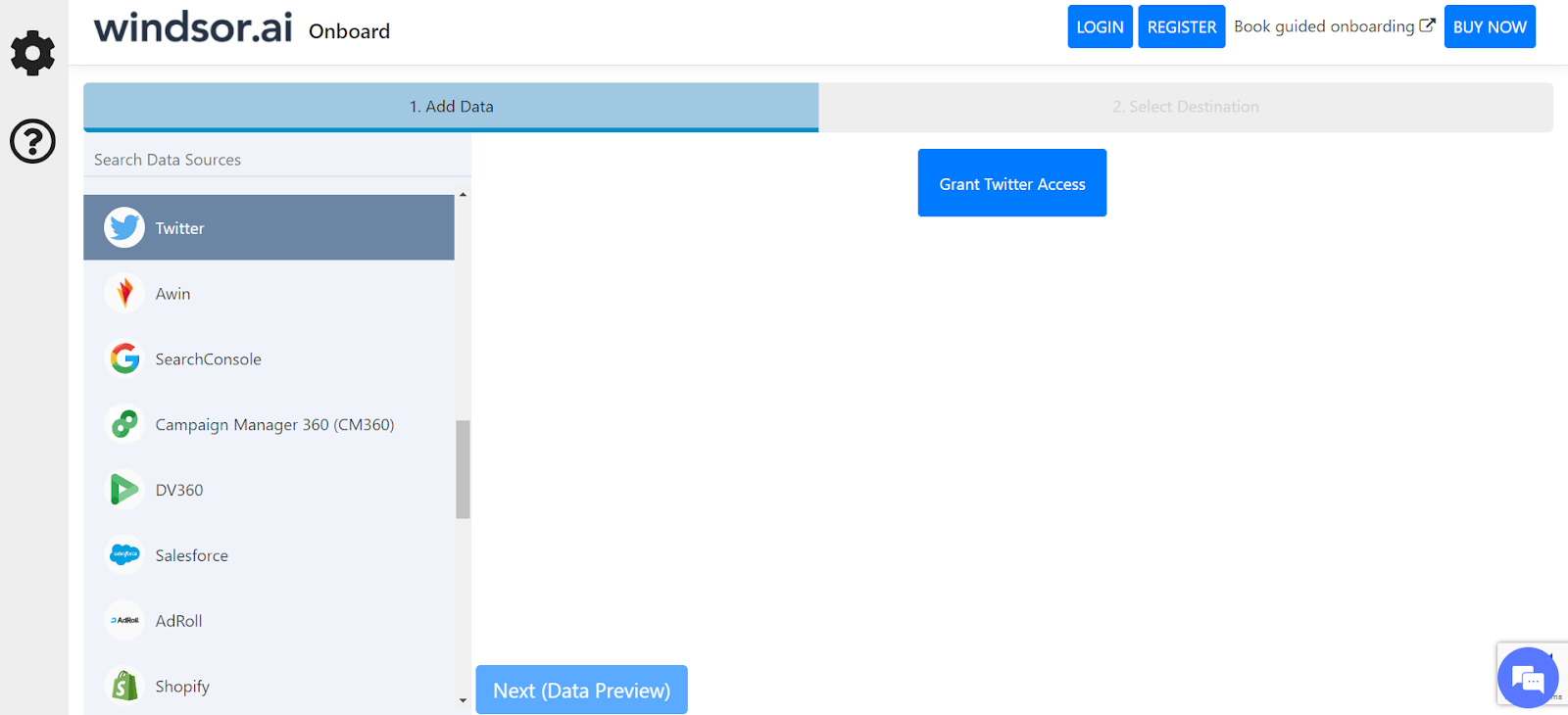Click the Salesforce cloud icon
This screenshot has width=1568, height=715.
124,554
